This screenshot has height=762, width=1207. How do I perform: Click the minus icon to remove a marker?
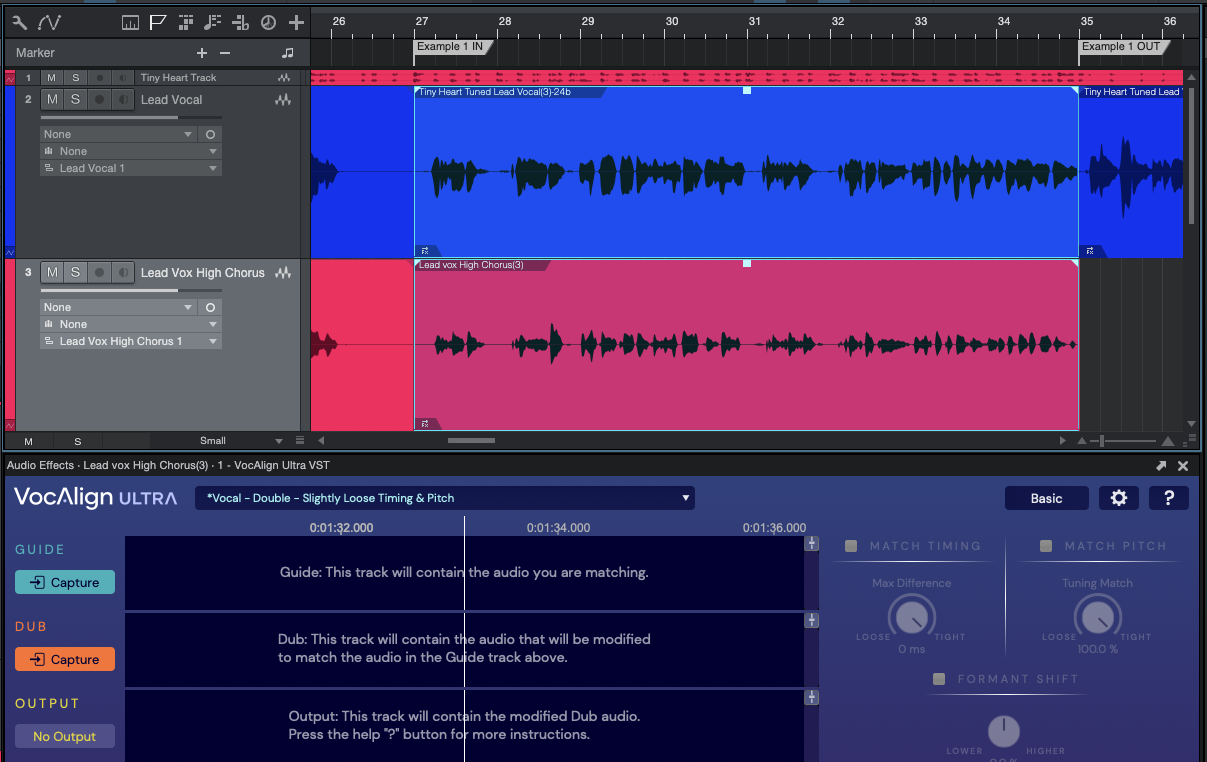(225, 52)
